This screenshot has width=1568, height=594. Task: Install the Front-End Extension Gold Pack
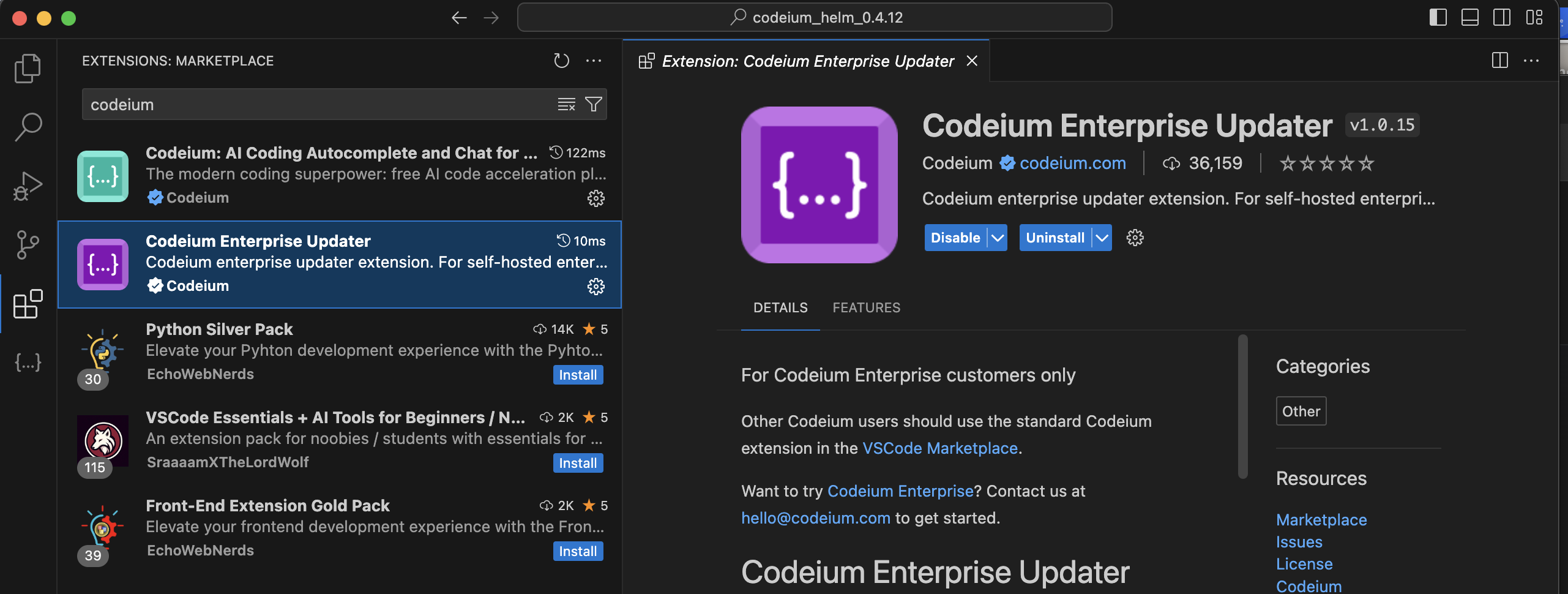tap(578, 551)
